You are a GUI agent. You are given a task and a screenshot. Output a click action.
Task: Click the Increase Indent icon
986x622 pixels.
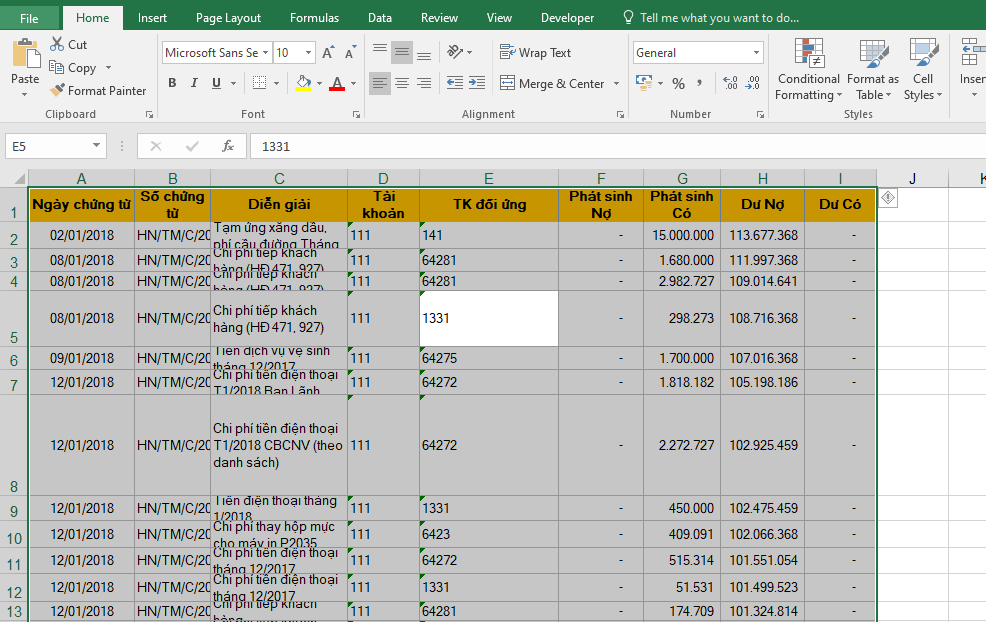pos(479,83)
